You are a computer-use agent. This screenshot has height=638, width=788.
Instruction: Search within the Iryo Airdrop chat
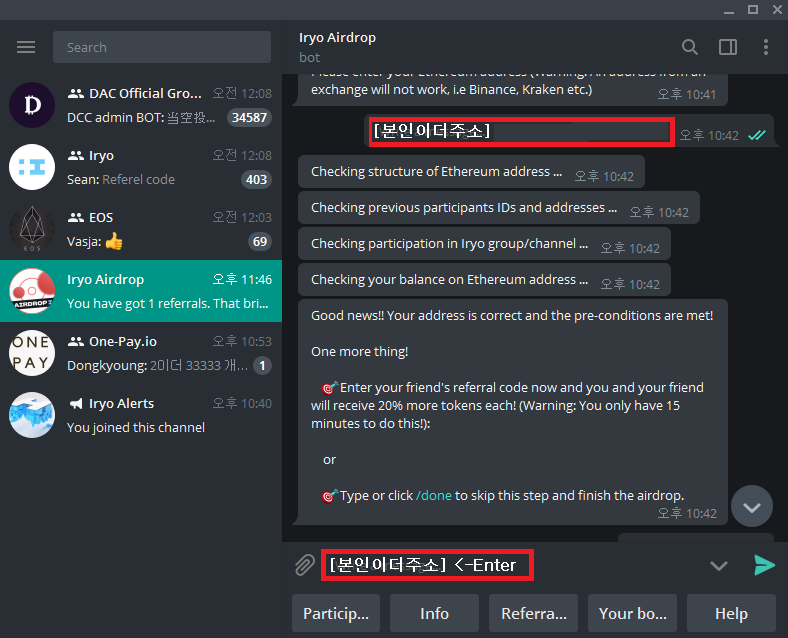(690, 47)
